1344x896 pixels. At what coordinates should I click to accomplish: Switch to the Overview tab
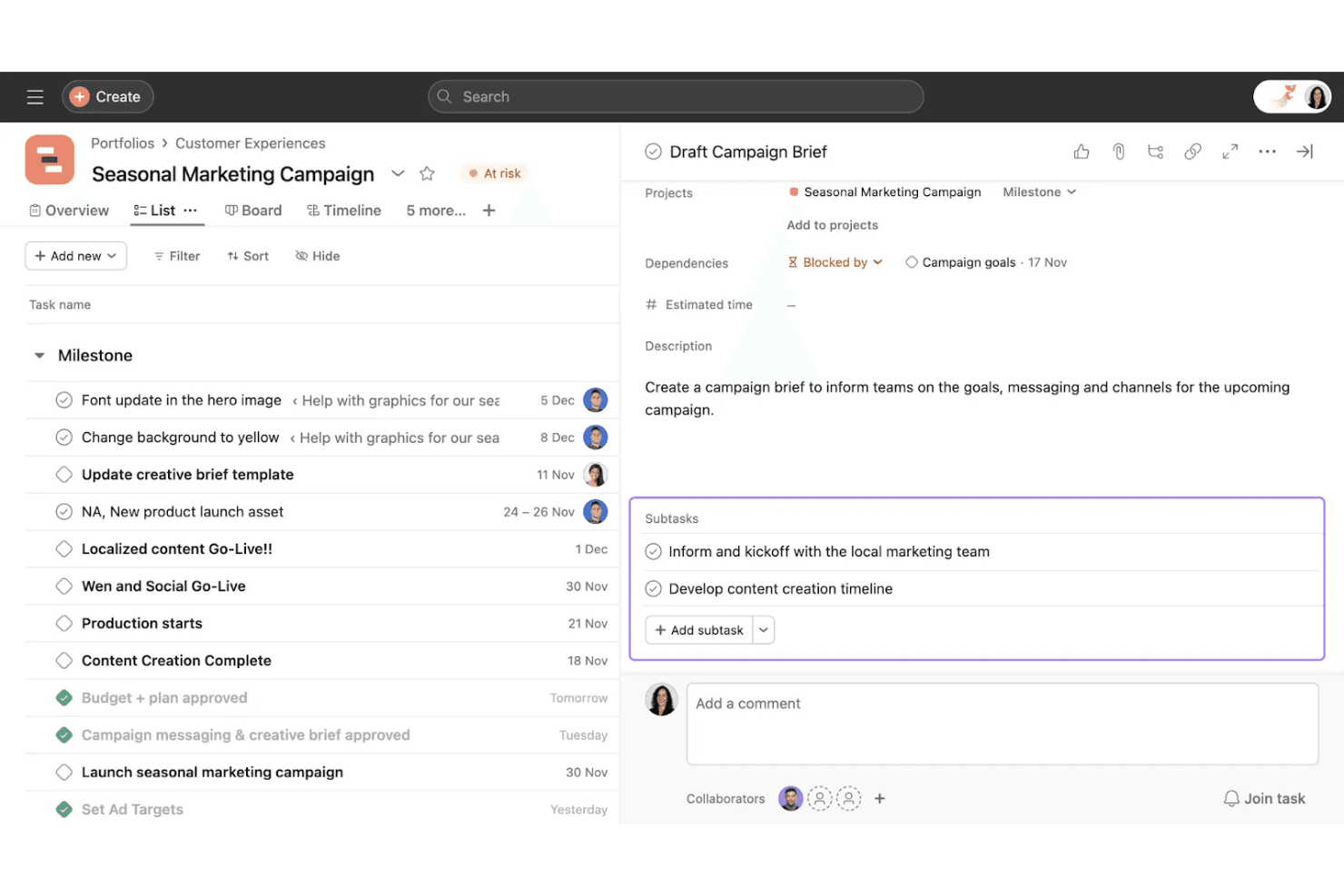pos(69,211)
